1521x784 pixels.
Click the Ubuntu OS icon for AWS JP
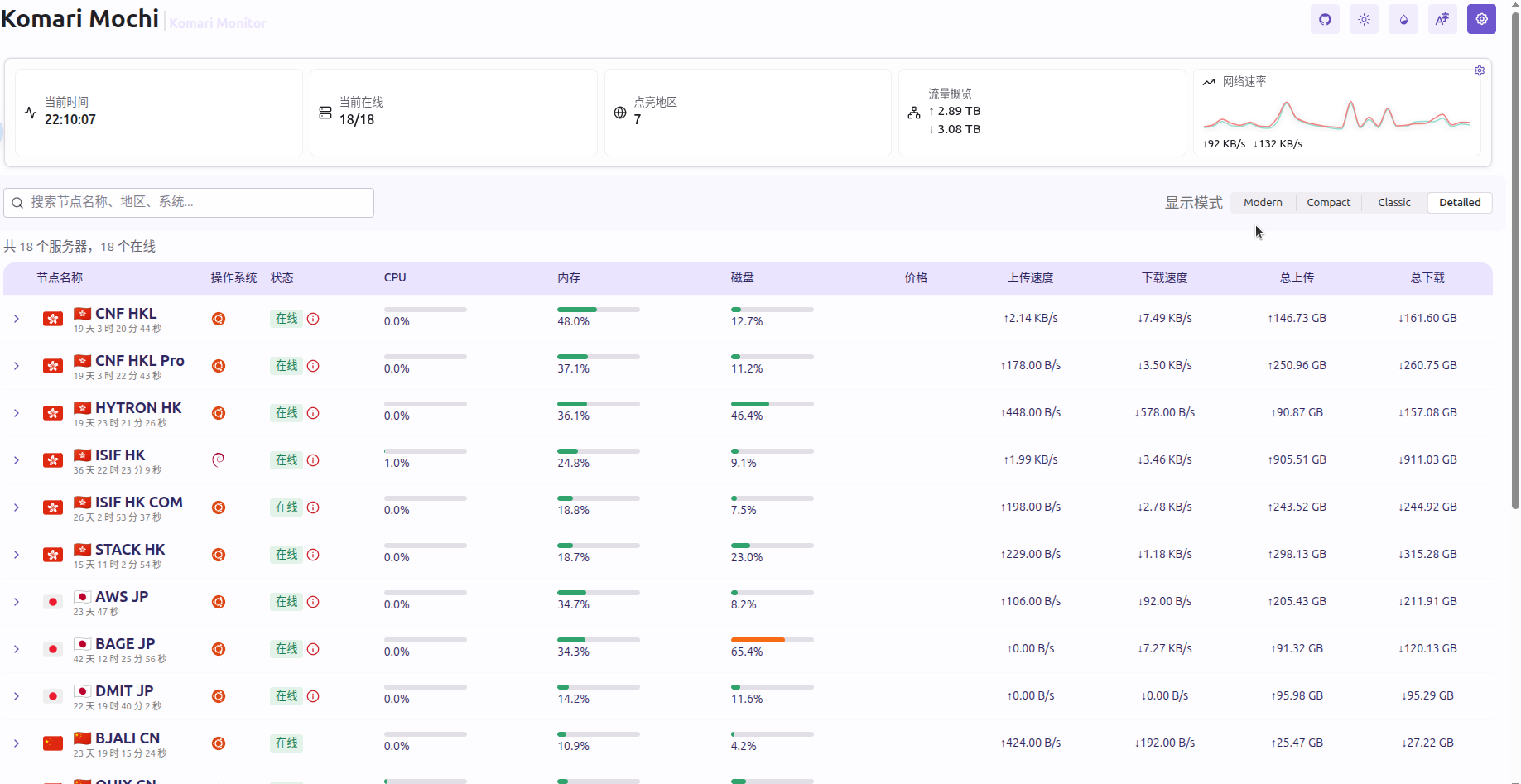click(219, 602)
